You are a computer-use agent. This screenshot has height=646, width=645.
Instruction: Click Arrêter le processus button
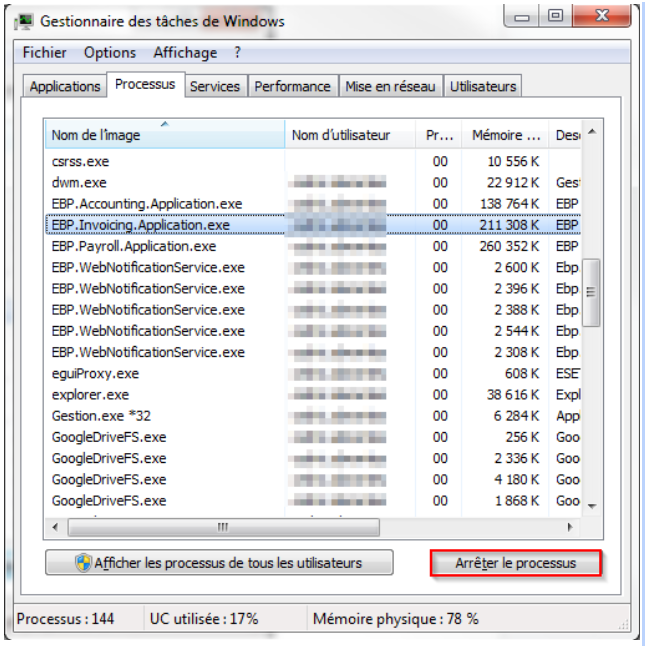click(516, 563)
